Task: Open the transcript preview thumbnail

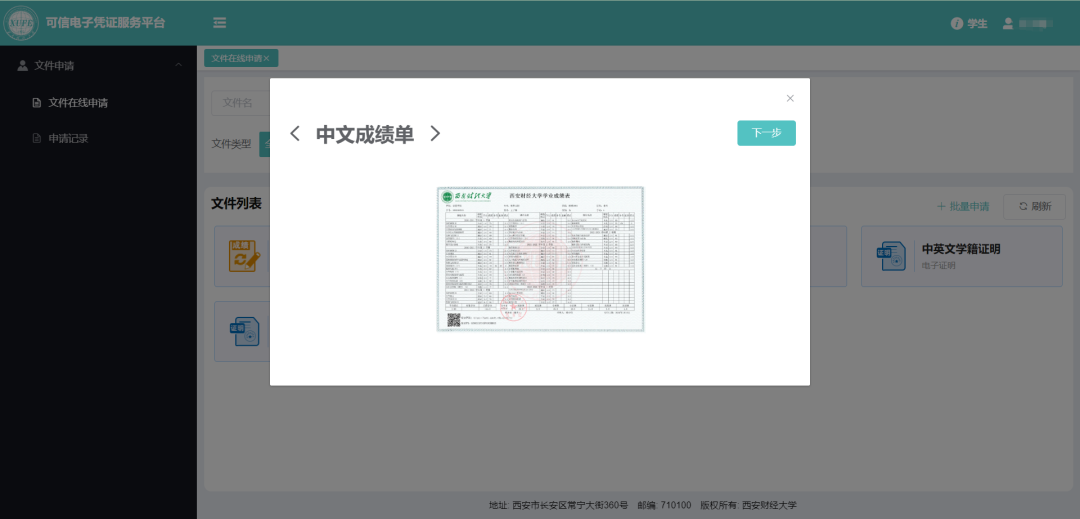Action: (540, 259)
